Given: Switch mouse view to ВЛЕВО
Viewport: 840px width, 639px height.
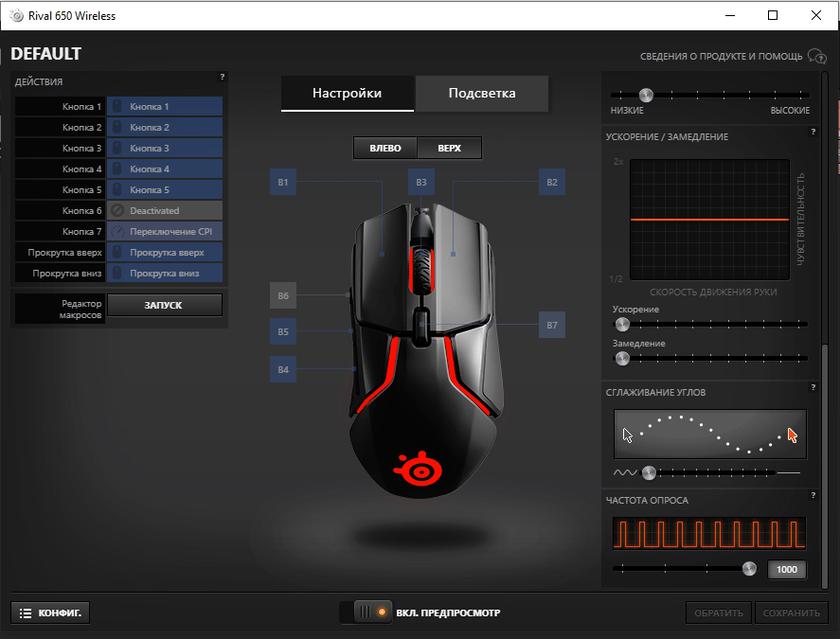Looking at the screenshot, I should (x=385, y=148).
